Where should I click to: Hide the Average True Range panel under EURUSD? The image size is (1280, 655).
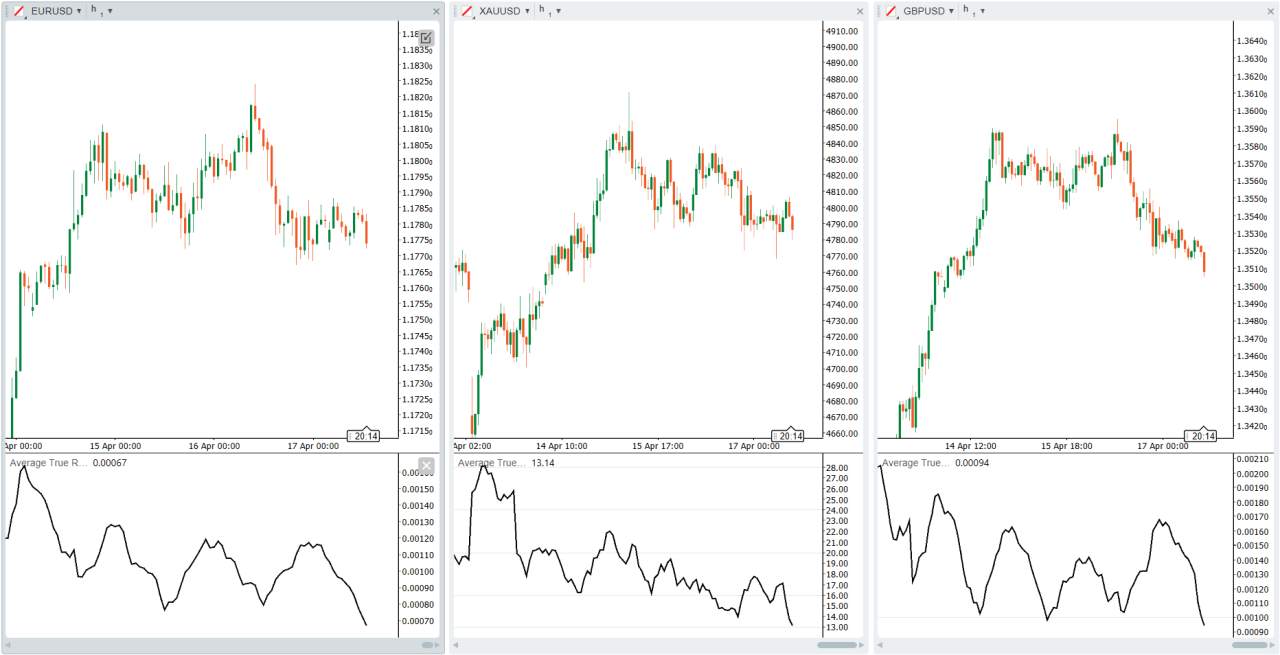426,465
